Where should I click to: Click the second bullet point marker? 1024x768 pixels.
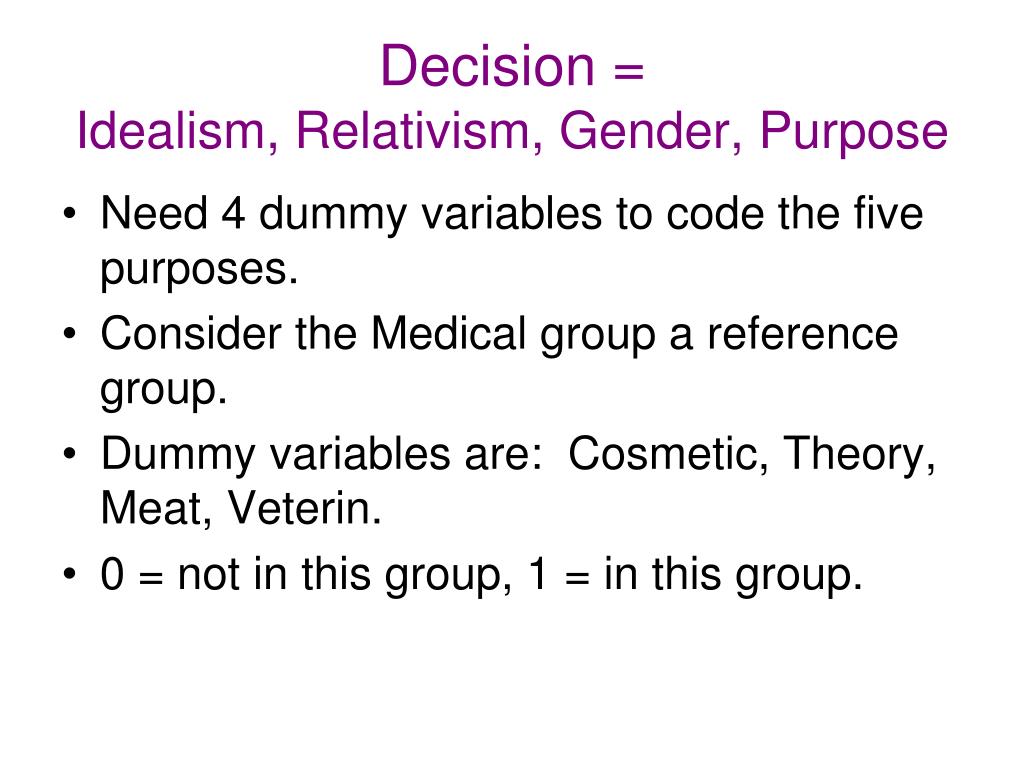[69, 334]
